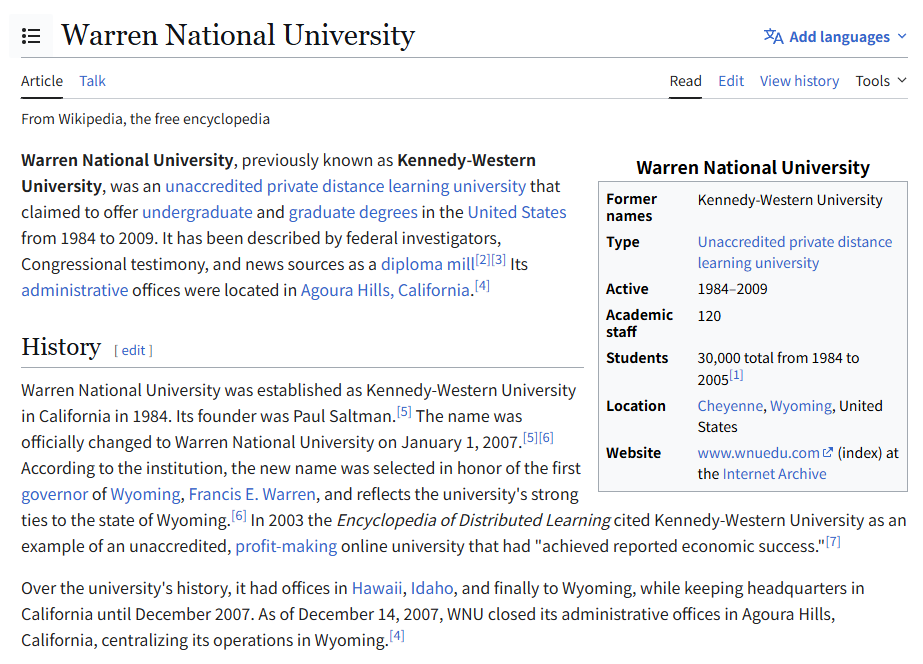Image resolution: width=923 pixels, height=664 pixels.
Task: Click the History section heading
Action: 61,347
